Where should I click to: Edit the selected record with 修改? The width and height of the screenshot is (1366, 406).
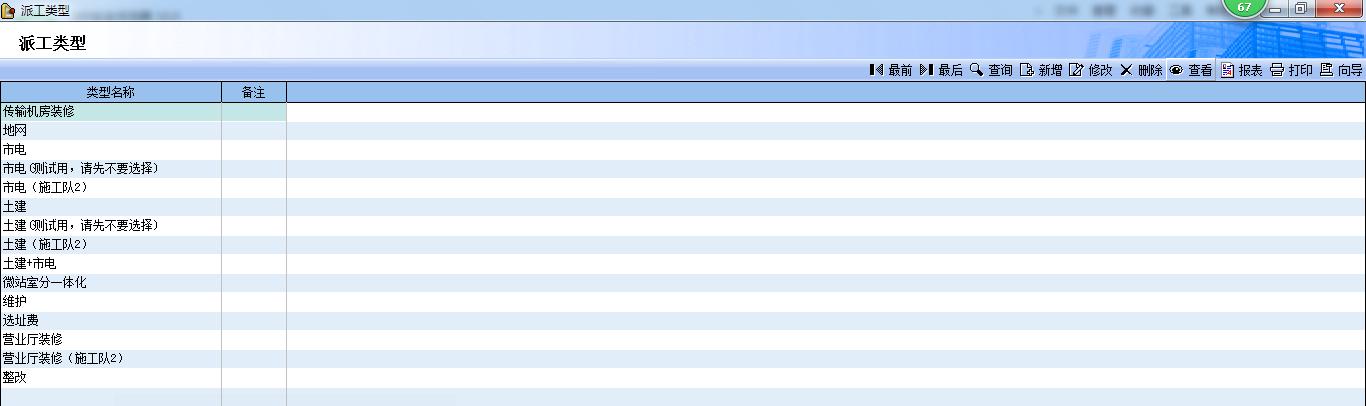point(1090,70)
